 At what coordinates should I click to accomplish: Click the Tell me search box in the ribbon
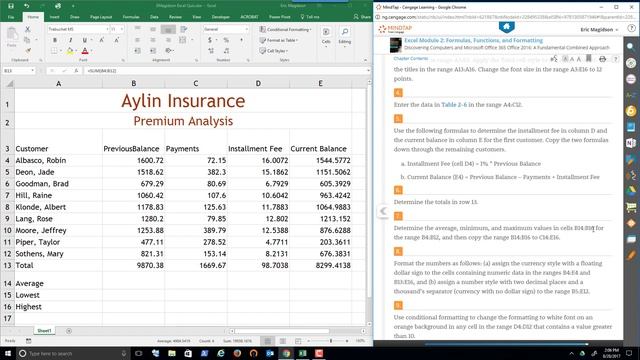click(310, 17)
